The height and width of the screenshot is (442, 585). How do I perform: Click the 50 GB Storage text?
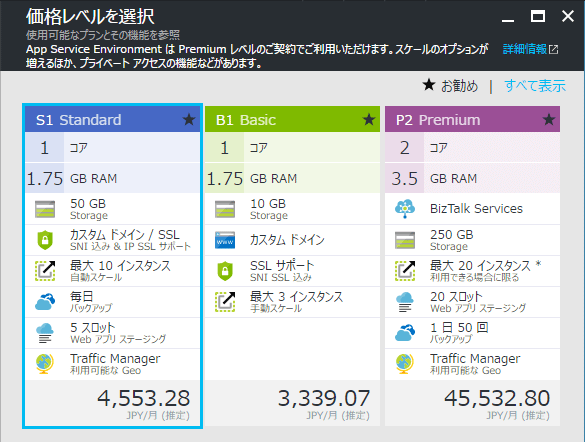tap(89, 209)
